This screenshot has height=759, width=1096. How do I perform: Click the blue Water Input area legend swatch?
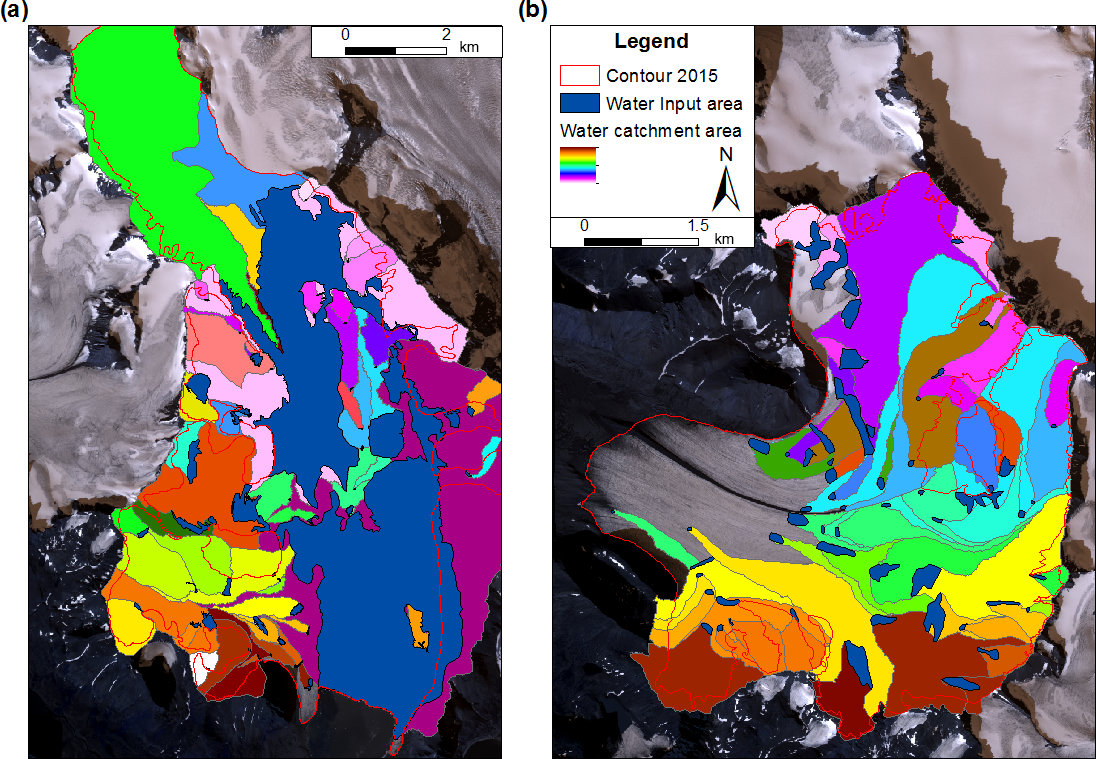580,104
